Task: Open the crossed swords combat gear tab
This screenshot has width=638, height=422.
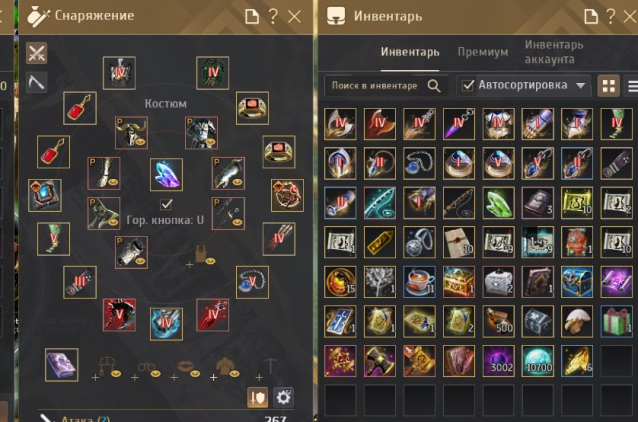Action: click(x=37, y=53)
